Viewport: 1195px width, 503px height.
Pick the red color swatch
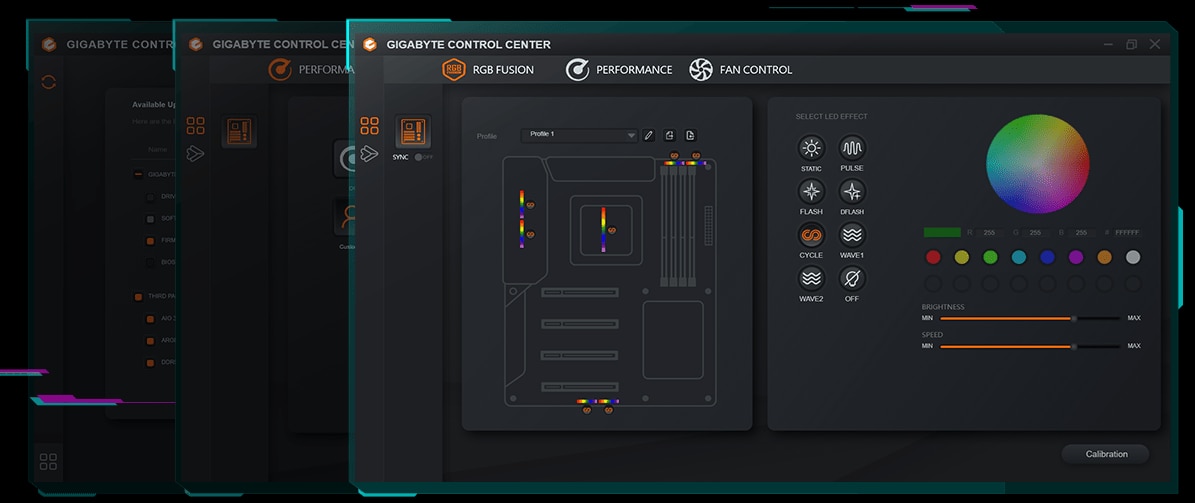[933, 257]
